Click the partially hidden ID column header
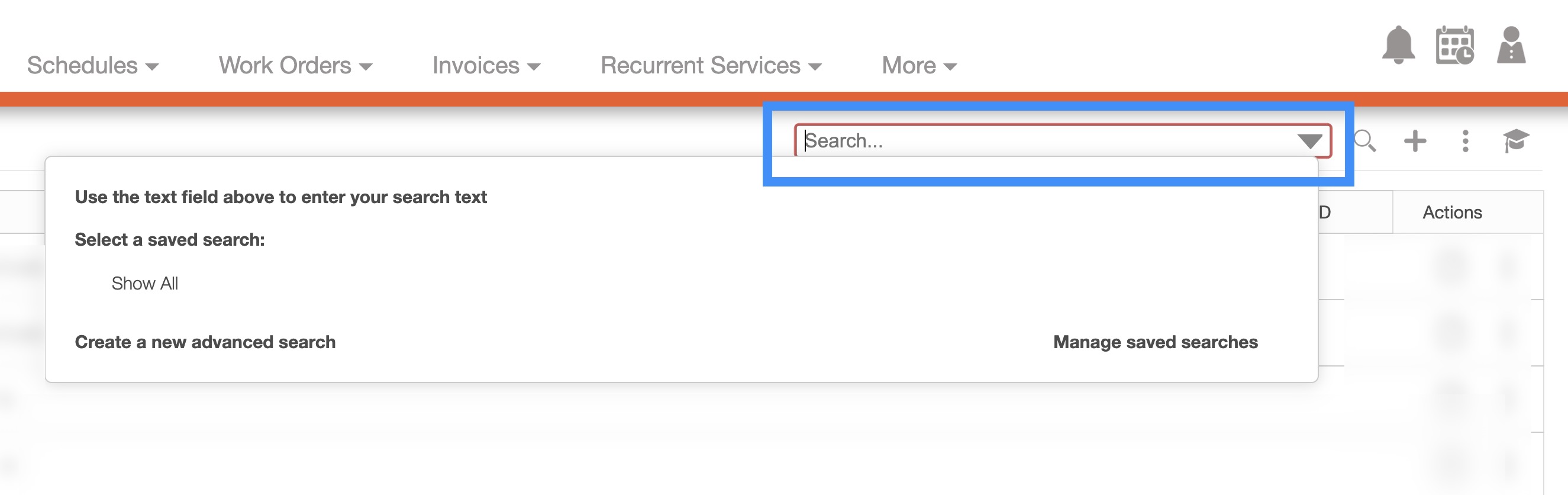The image size is (1568, 495). [x=1325, y=213]
